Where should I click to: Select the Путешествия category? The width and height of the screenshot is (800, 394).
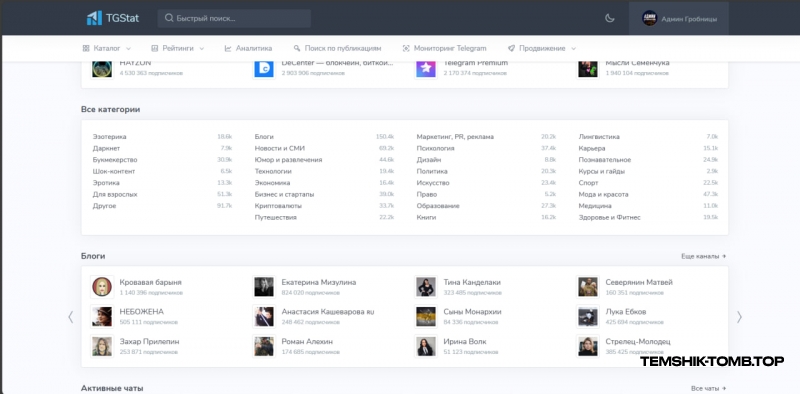[276, 217]
